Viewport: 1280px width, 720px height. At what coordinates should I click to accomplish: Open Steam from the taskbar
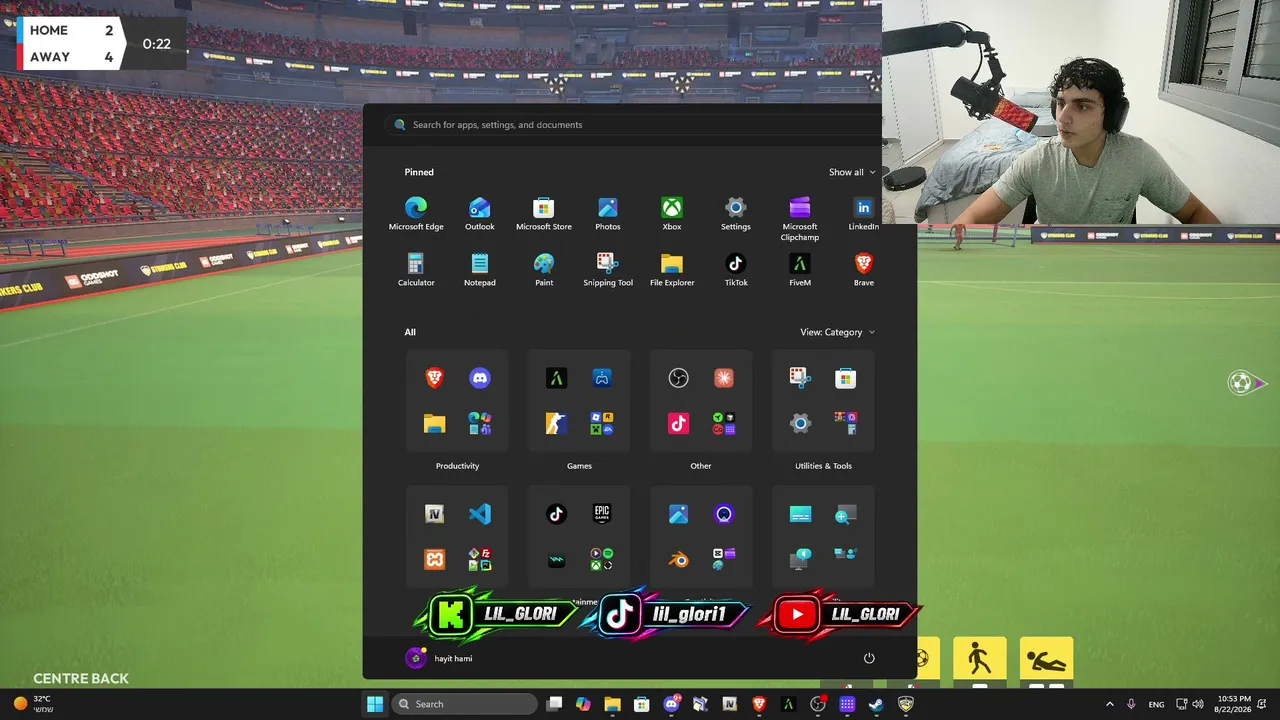(877, 704)
